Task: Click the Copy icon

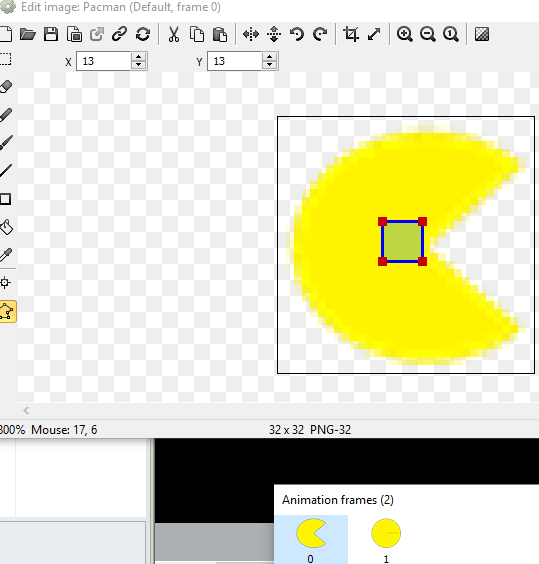Action: point(197,34)
